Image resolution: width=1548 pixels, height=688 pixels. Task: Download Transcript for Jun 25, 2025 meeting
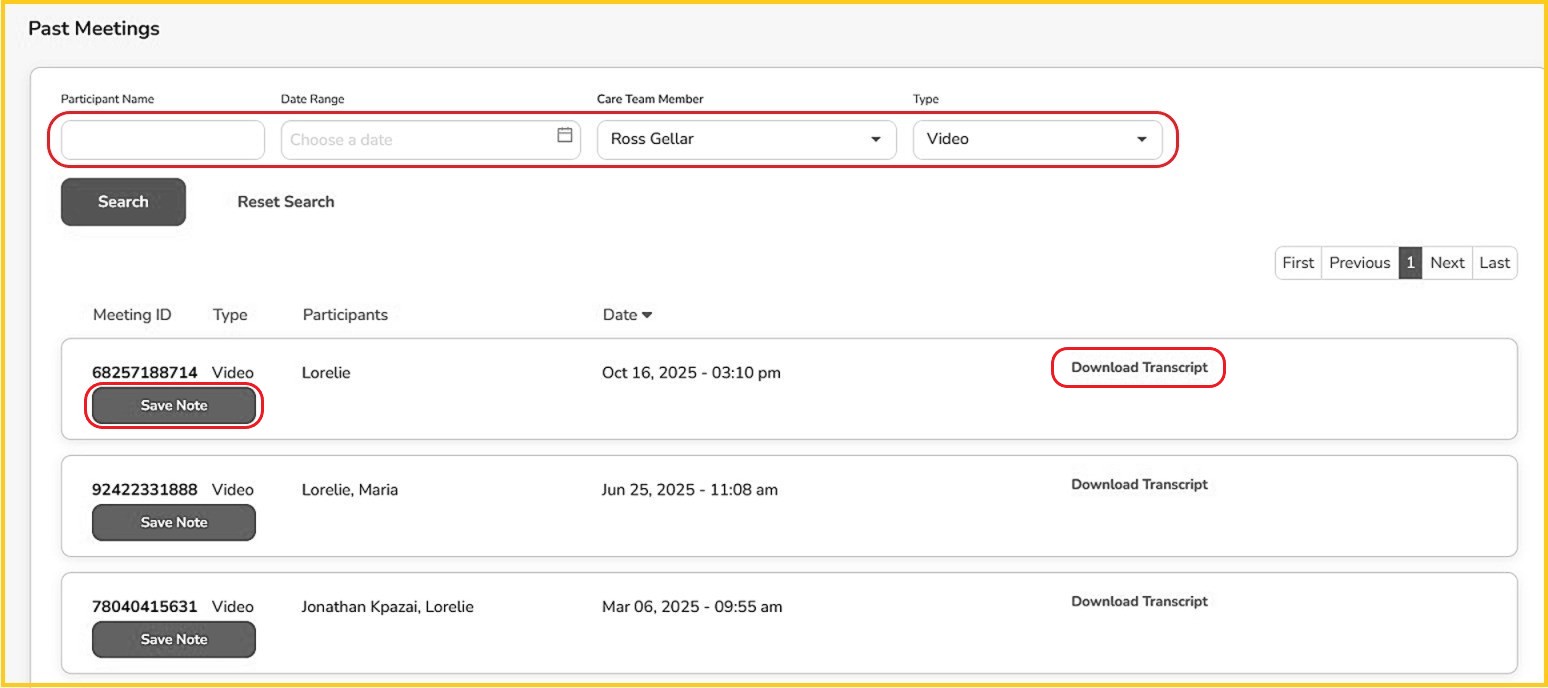[x=1139, y=485]
